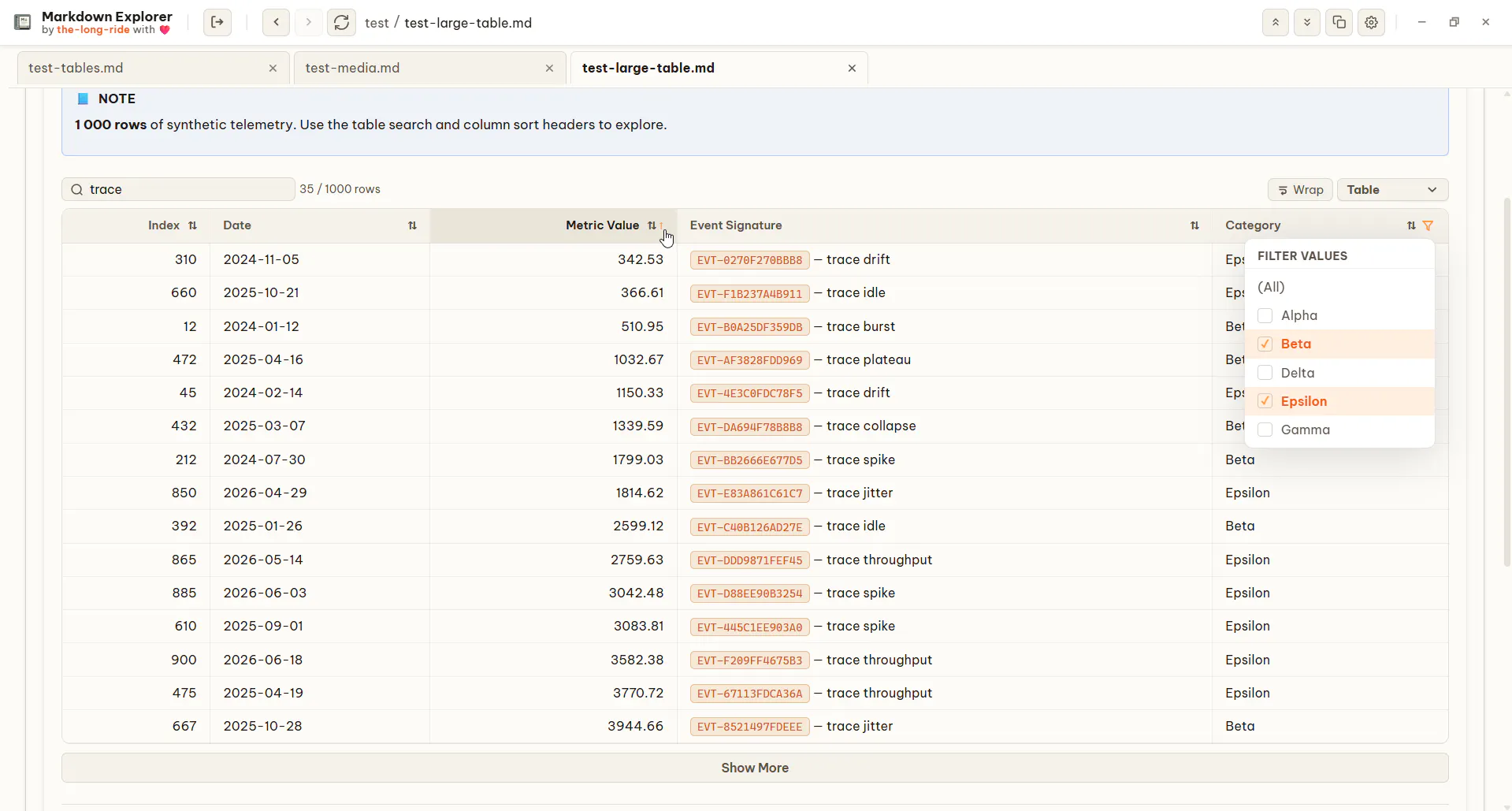Click the Date column header label
The image size is (1512, 811).
[x=237, y=225]
